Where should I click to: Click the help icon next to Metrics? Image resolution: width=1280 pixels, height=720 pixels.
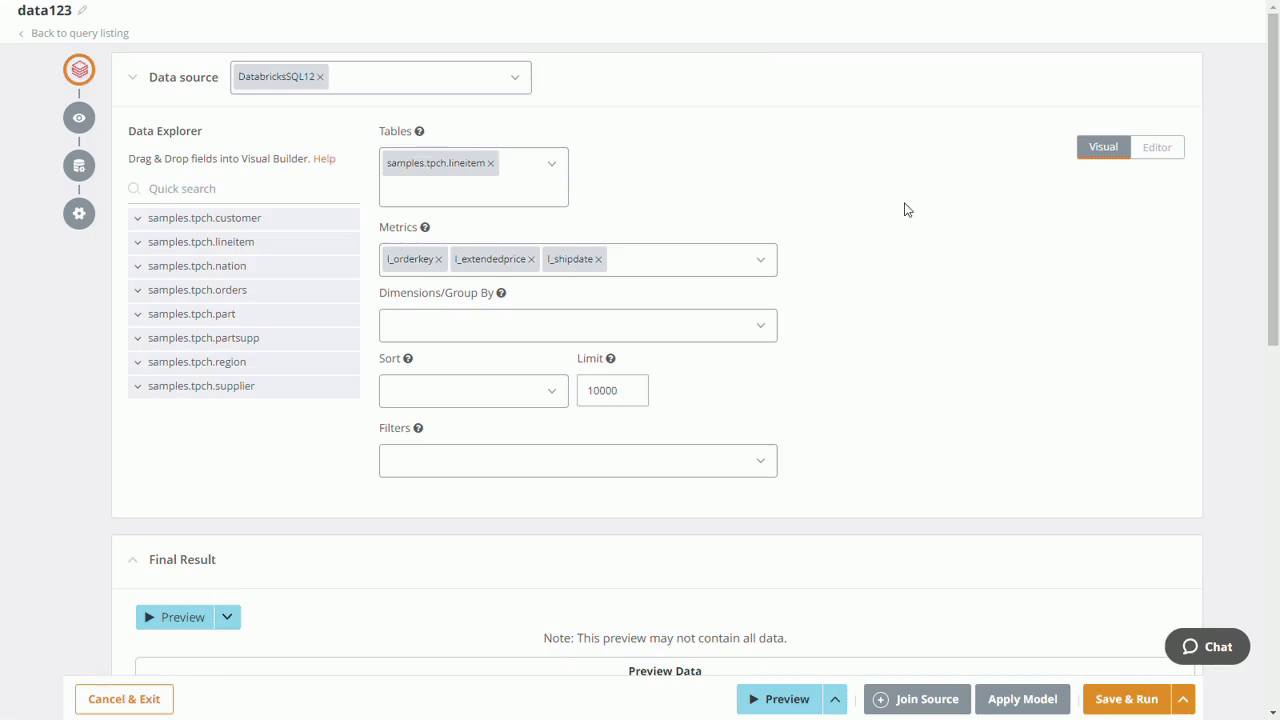point(425,227)
